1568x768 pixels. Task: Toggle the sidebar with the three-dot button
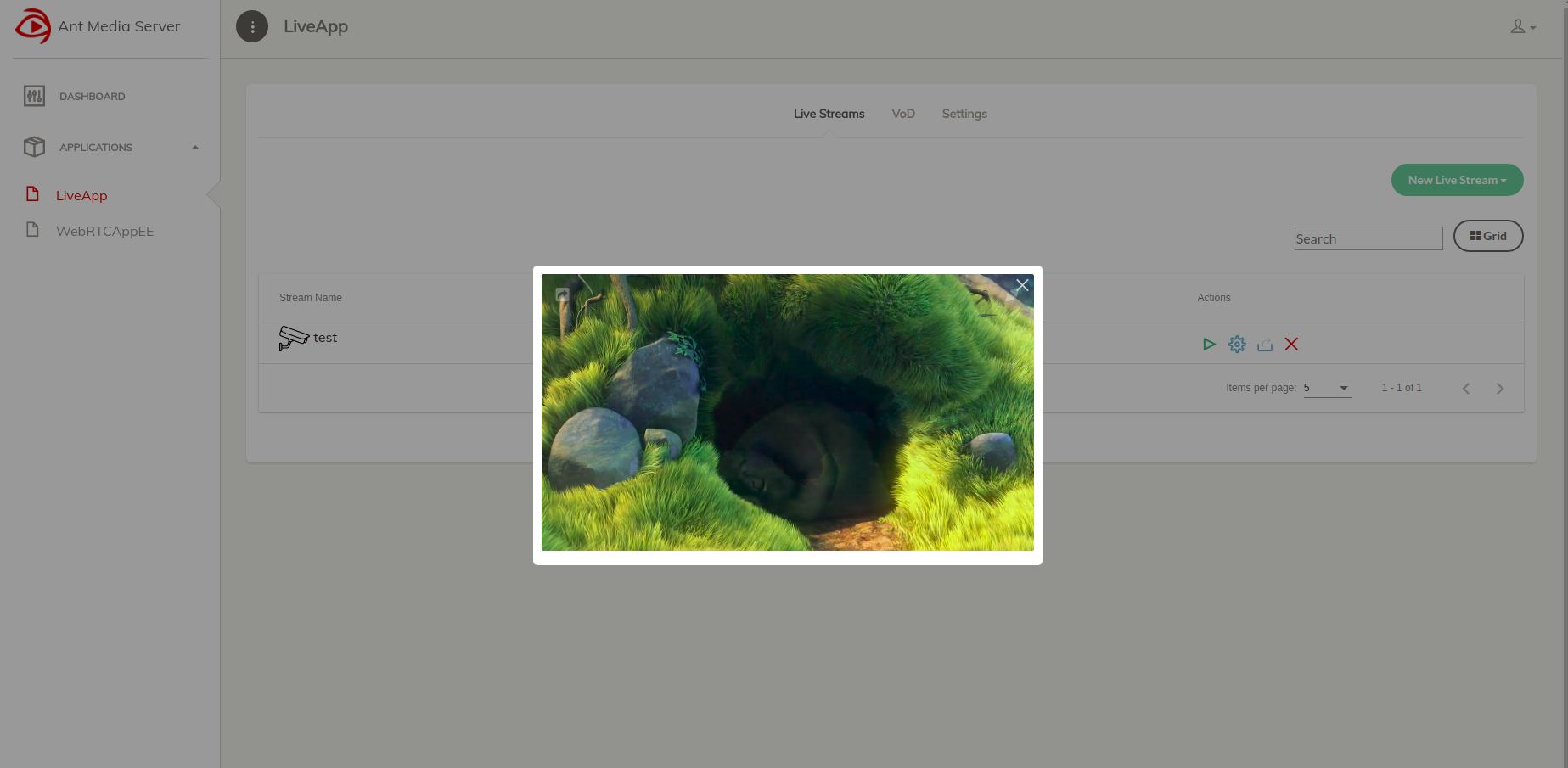point(252,26)
